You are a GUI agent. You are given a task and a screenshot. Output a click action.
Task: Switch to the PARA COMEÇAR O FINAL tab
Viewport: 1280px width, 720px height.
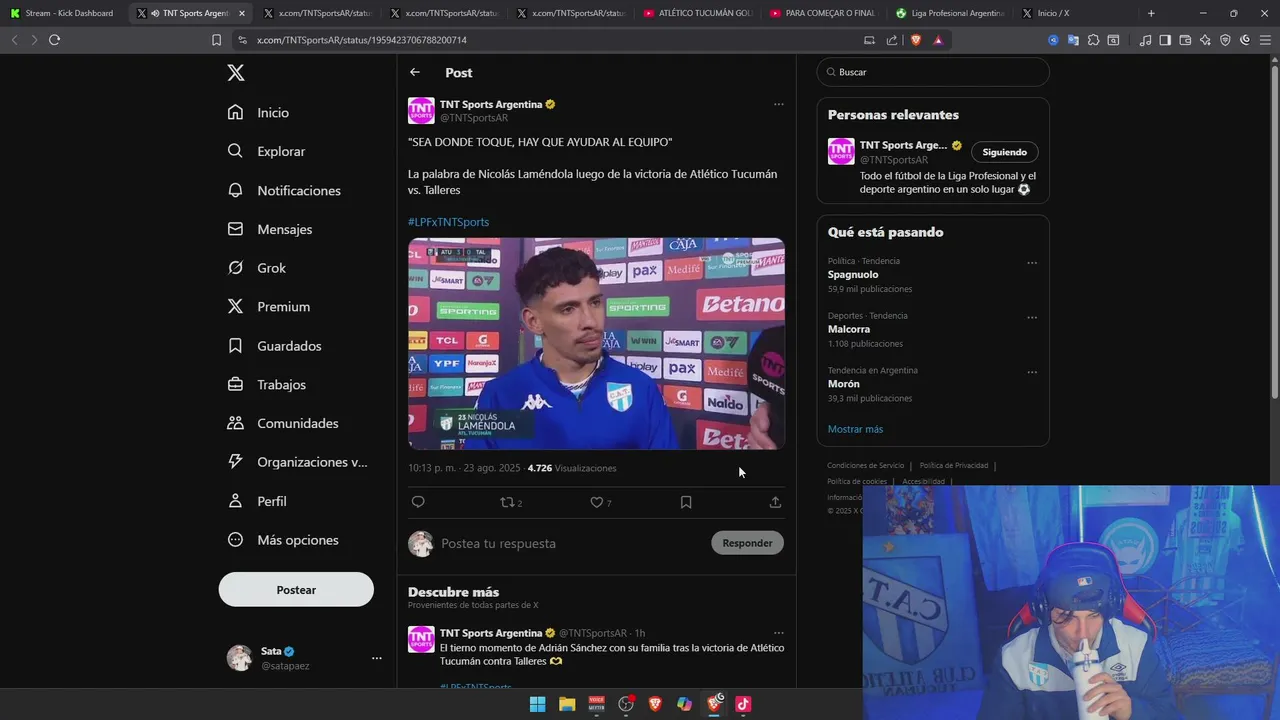click(826, 13)
